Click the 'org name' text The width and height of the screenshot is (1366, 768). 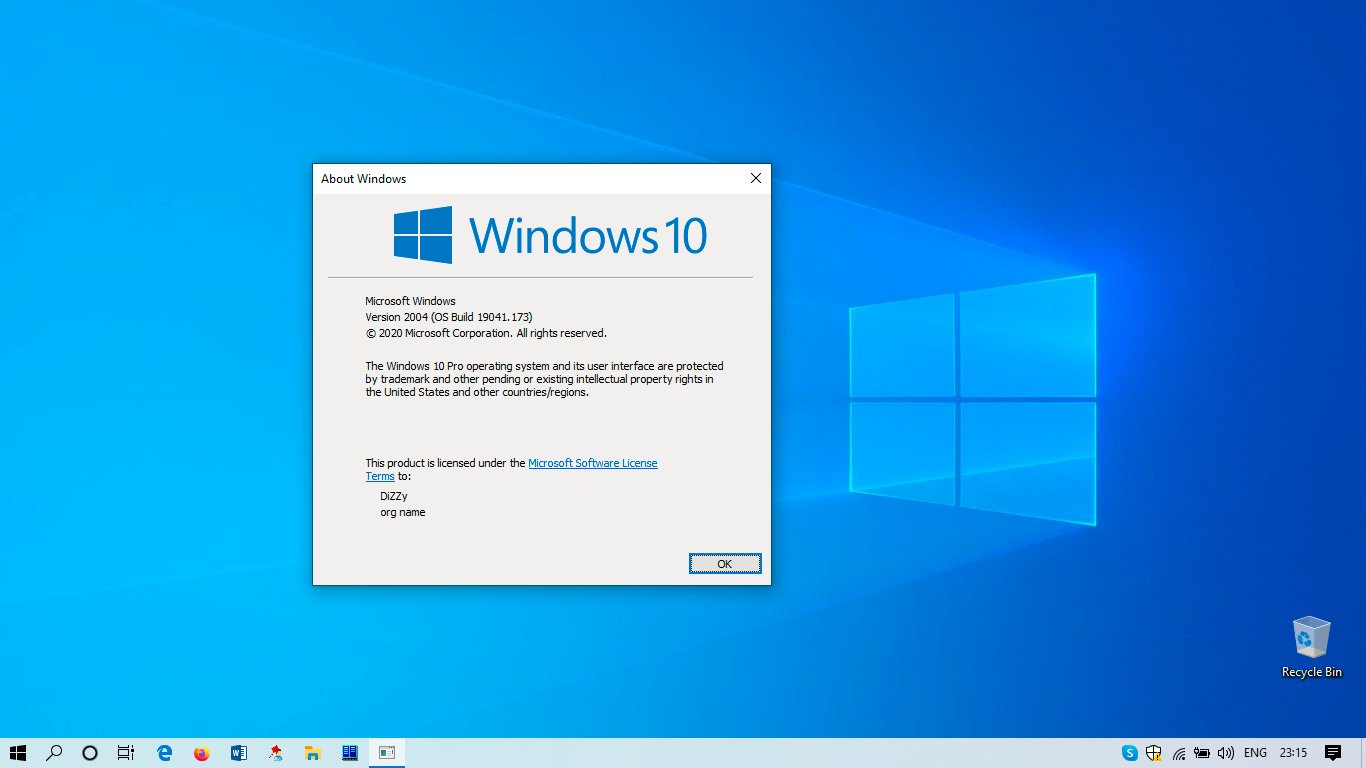403,512
